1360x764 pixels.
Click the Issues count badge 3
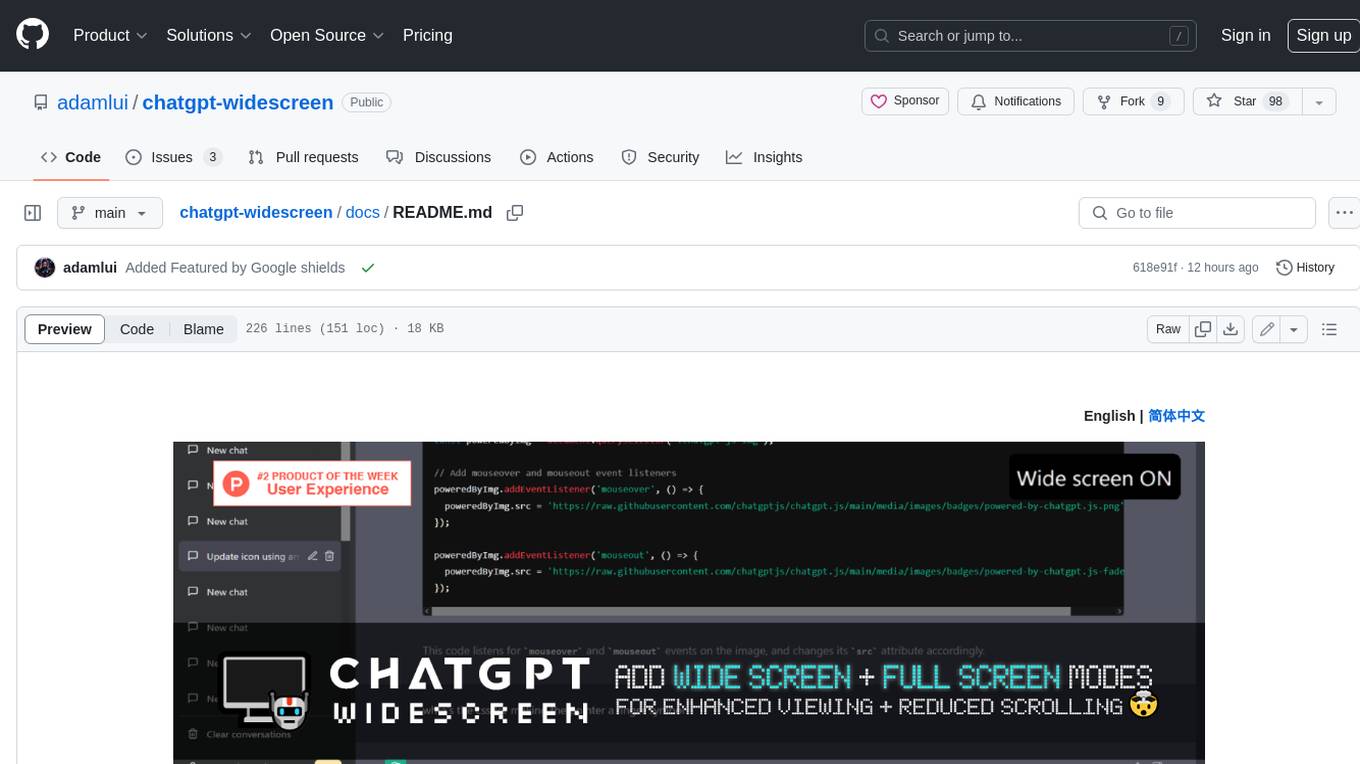click(212, 157)
